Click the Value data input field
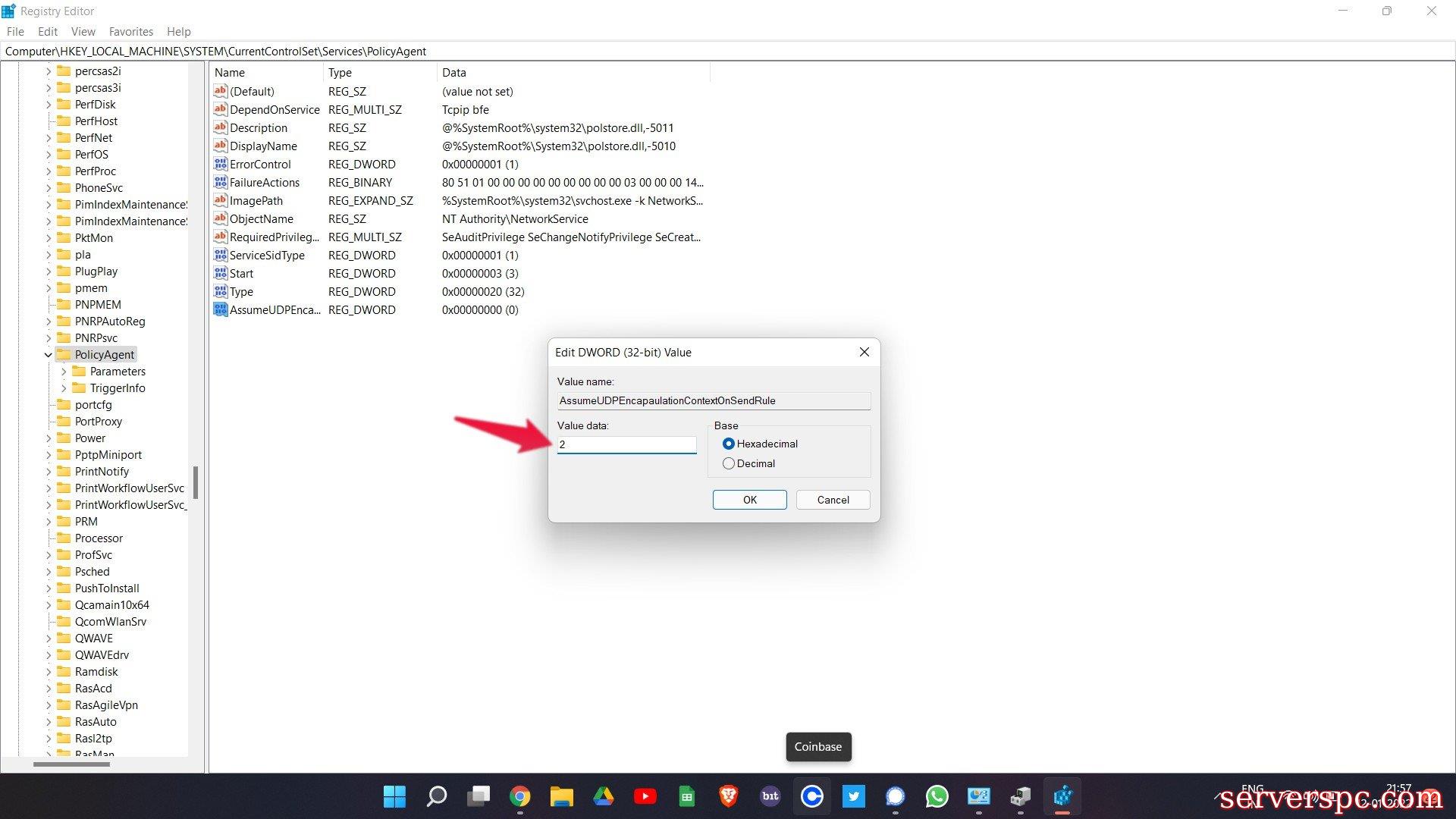Viewport: 1456px width, 819px height. coord(626,444)
